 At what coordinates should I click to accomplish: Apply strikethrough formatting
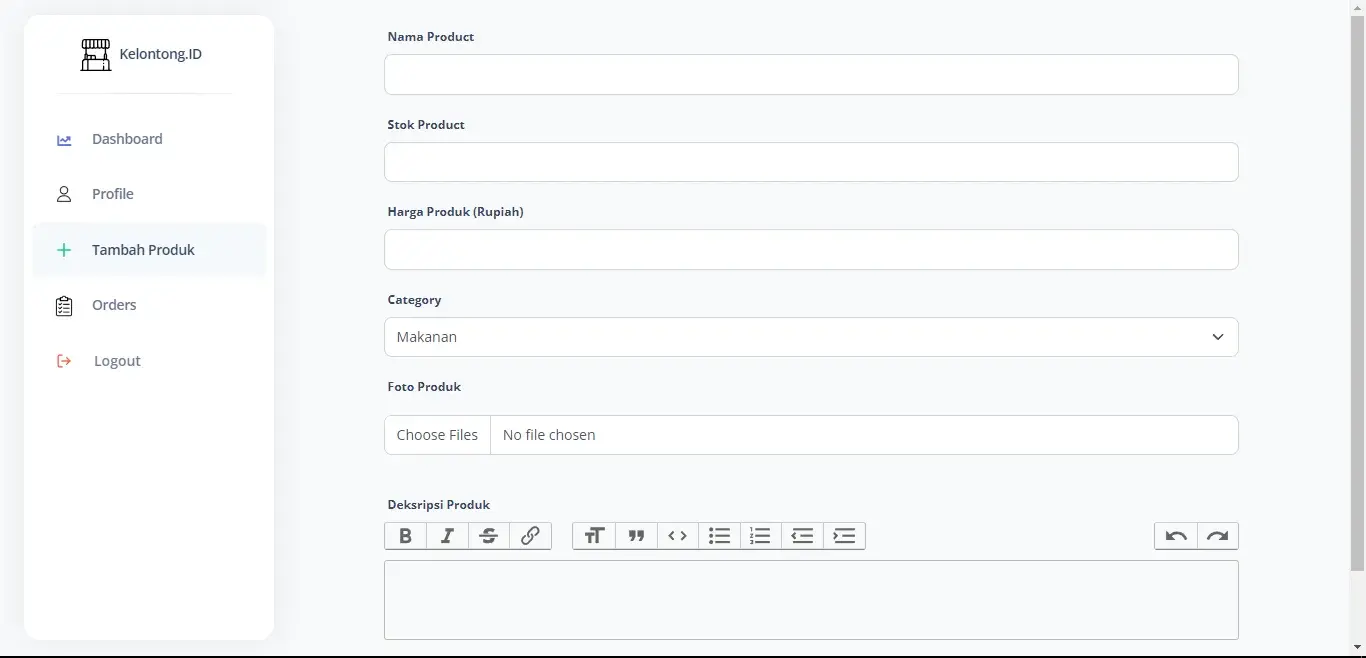click(489, 536)
